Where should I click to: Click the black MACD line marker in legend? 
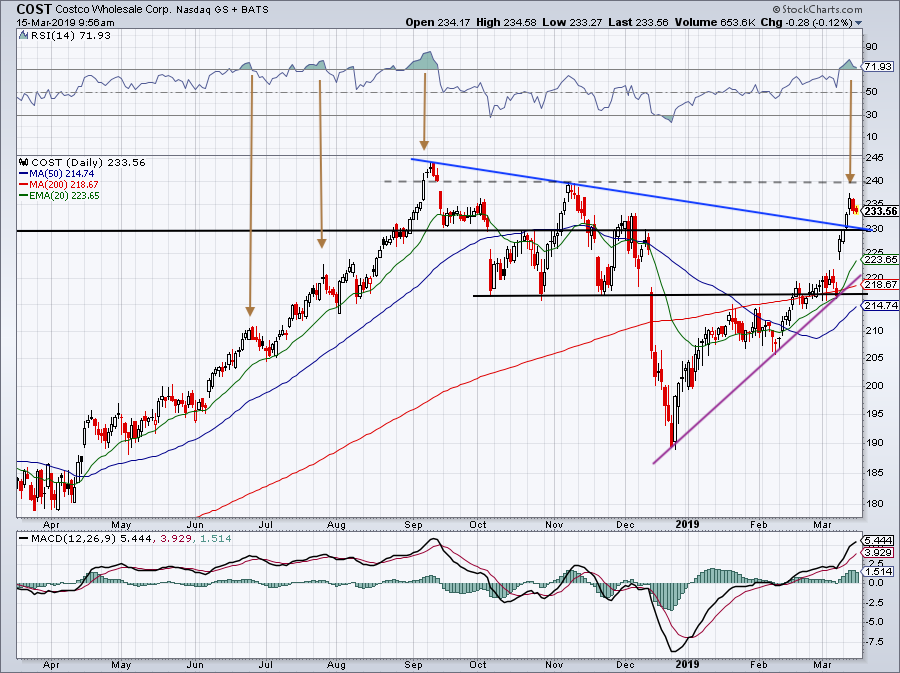pyautogui.click(x=23, y=539)
